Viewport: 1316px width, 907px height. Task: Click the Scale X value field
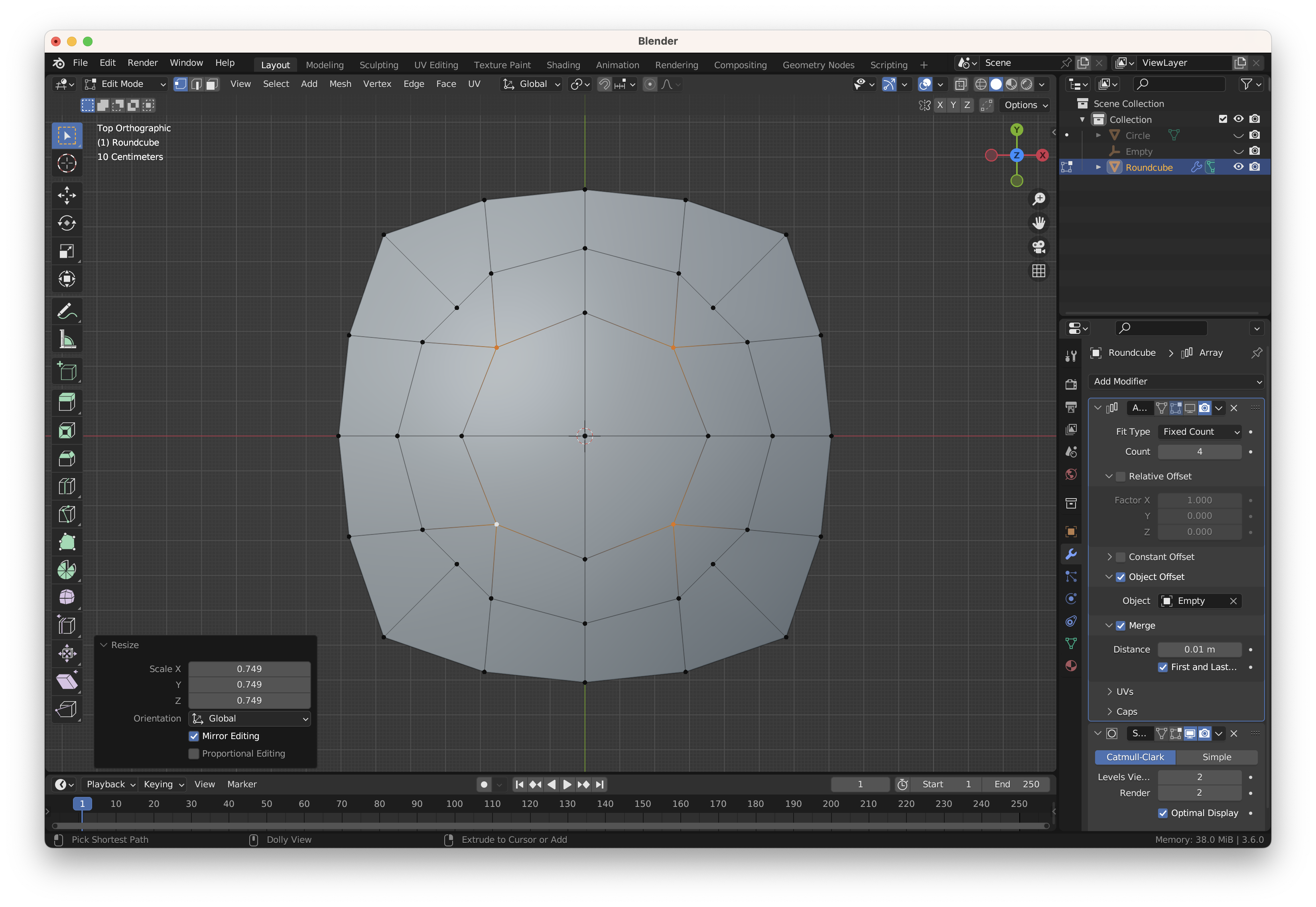click(x=250, y=669)
